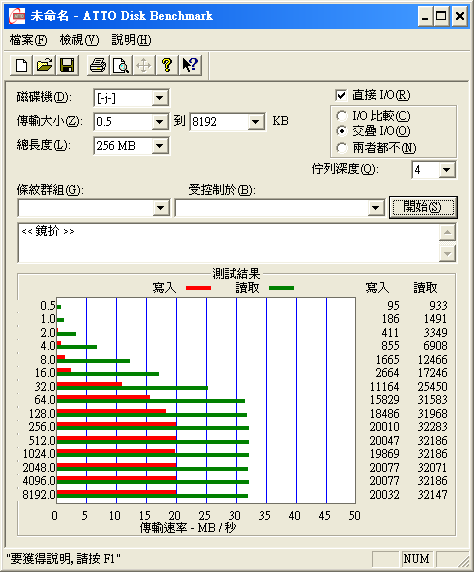Select the 兩者都不 radio button
This screenshot has height=572, width=474.
point(342,148)
